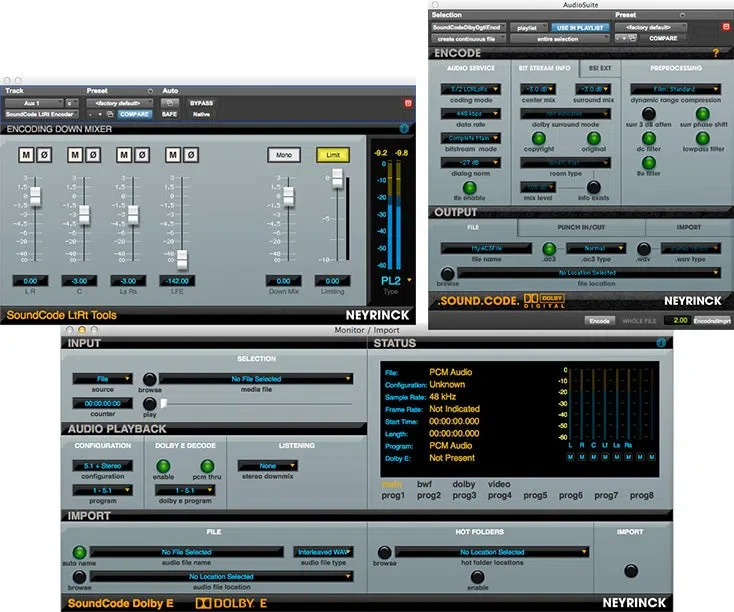Click the Status panel info icon
This screenshot has width=734, height=612.
coord(661,343)
